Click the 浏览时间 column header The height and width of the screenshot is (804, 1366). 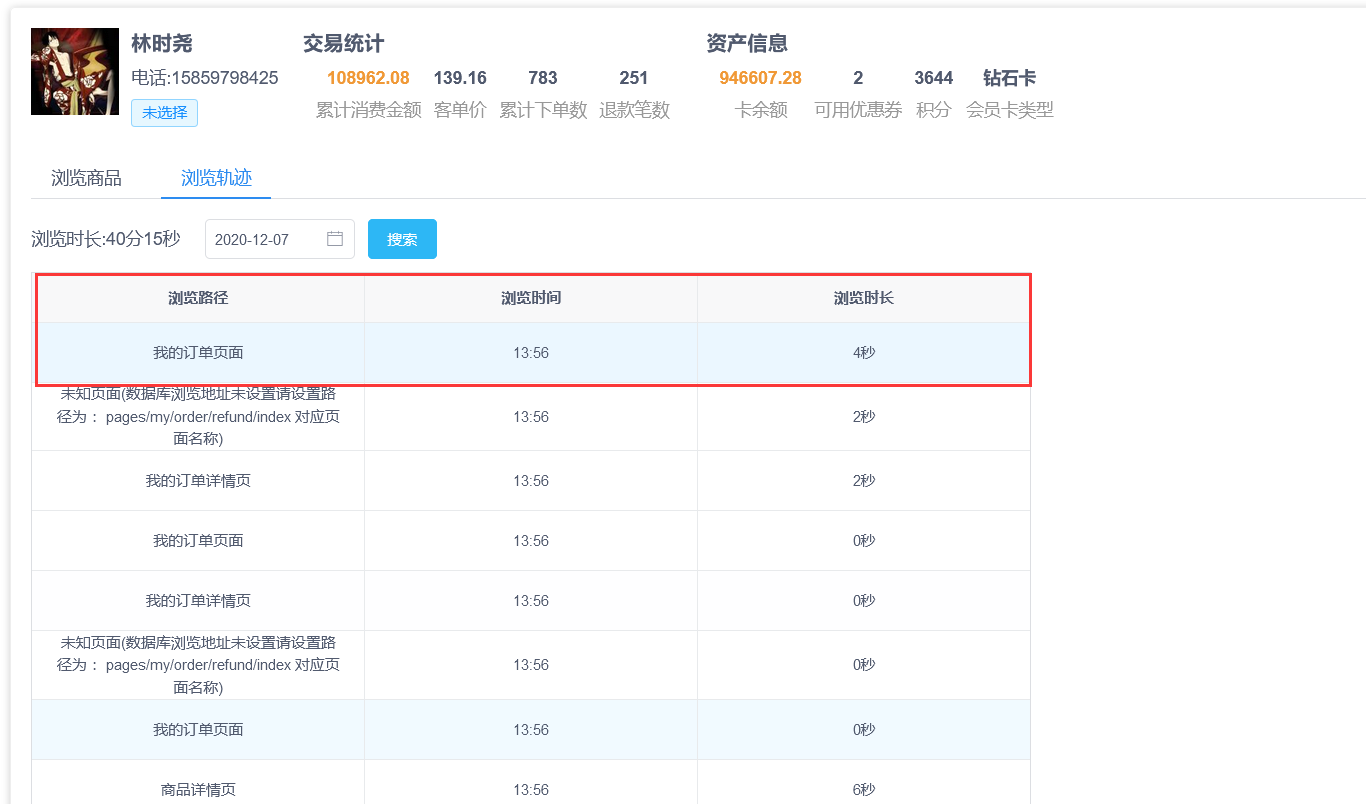(531, 298)
